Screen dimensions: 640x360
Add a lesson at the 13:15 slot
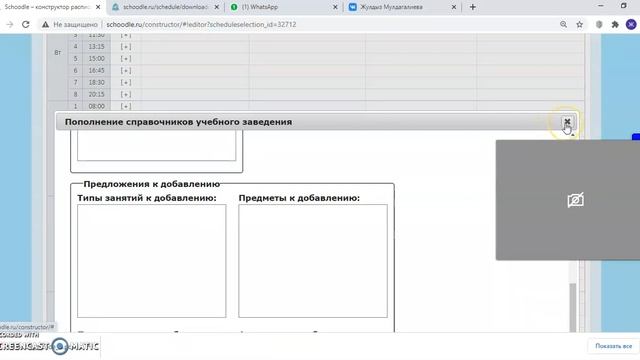[x=126, y=47]
